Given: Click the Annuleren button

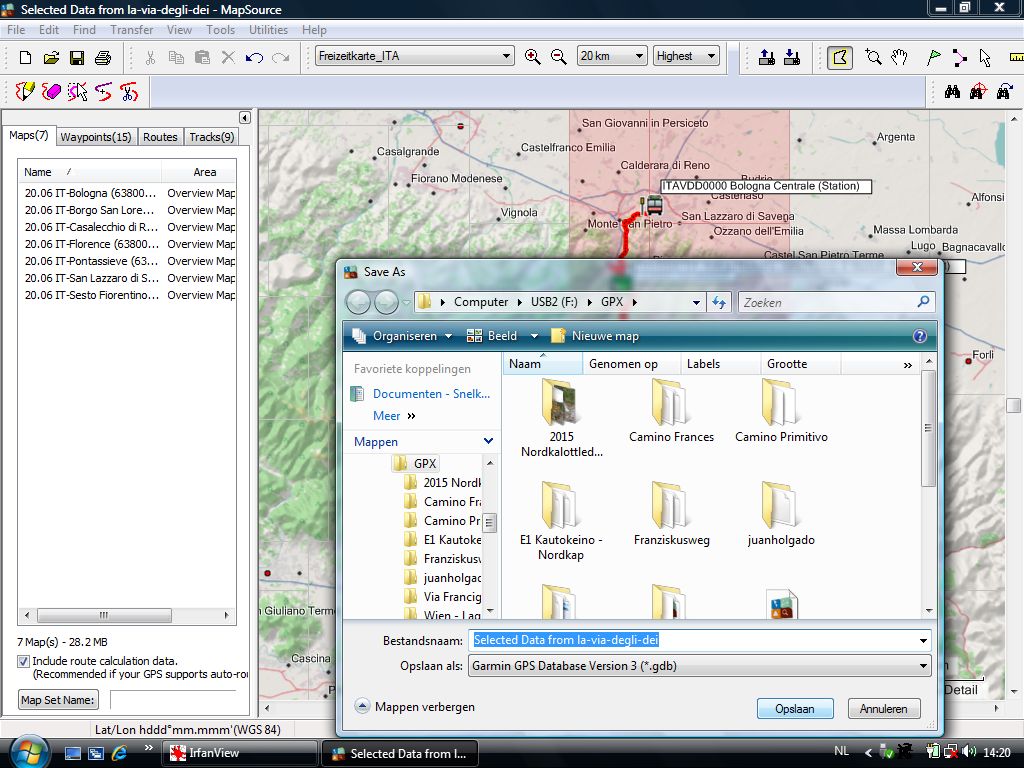Looking at the screenshot, I should point(884,709).
